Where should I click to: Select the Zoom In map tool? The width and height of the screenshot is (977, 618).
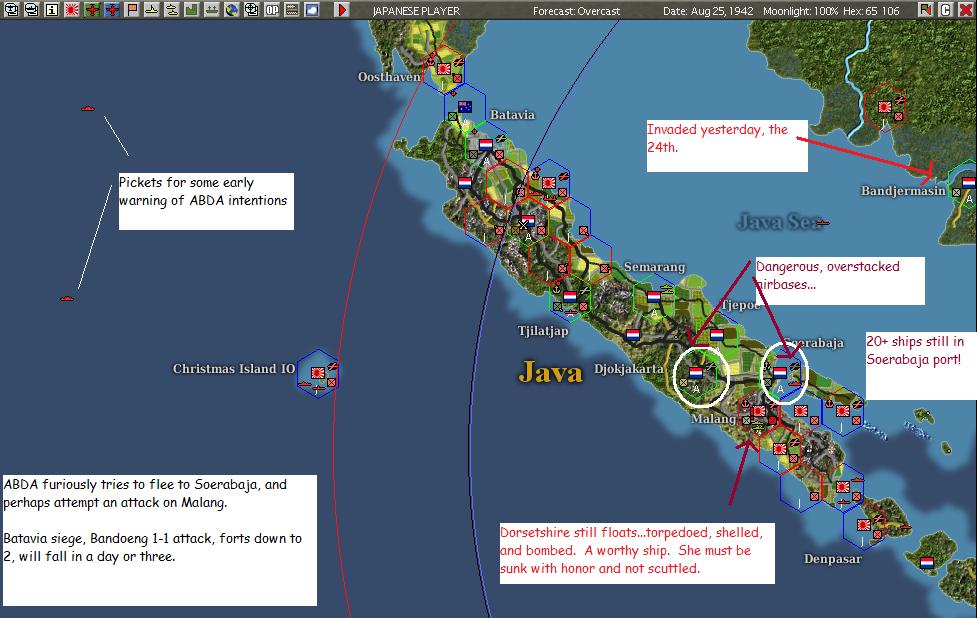point(12,10)
